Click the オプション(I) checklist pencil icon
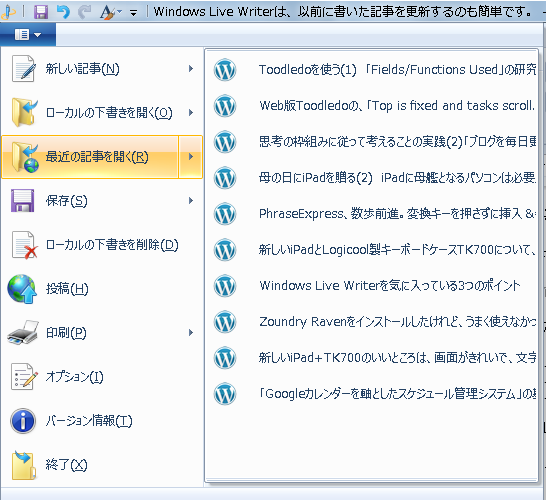Image resolution: width=546 pixels, height=500 pixels. (x=24, y=376)
